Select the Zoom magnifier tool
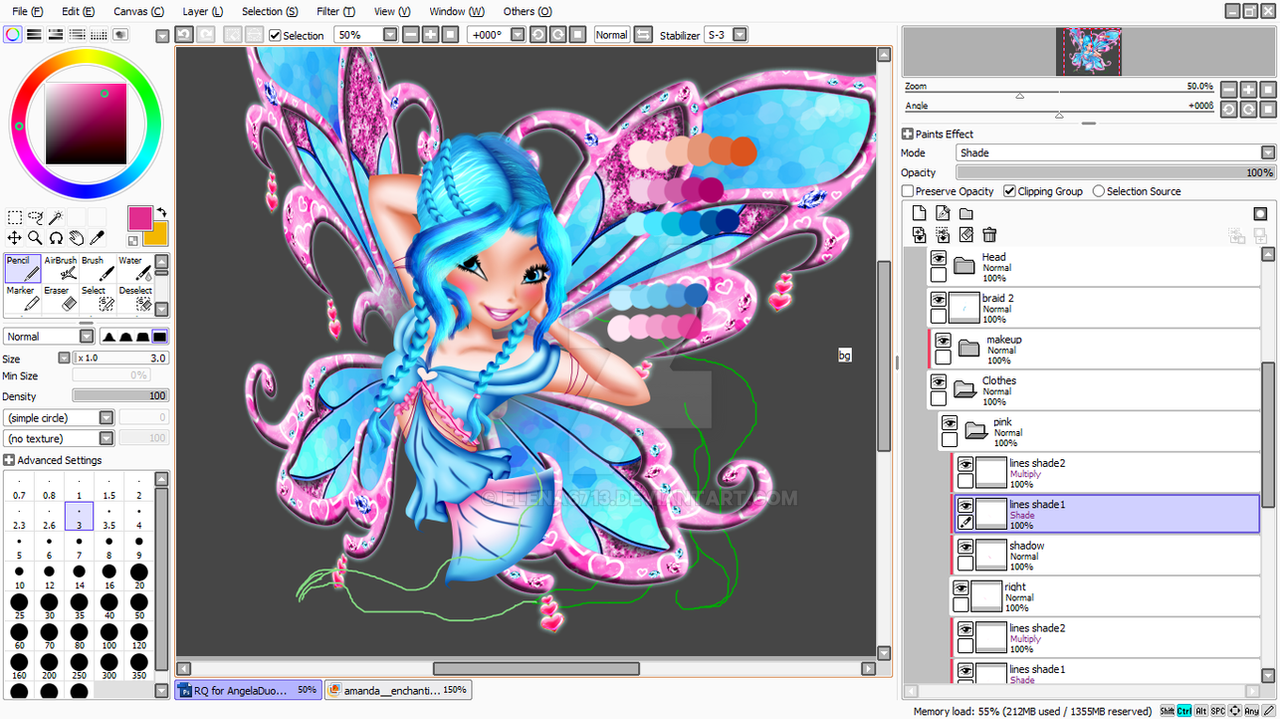1280x719 pixels. 35,237
